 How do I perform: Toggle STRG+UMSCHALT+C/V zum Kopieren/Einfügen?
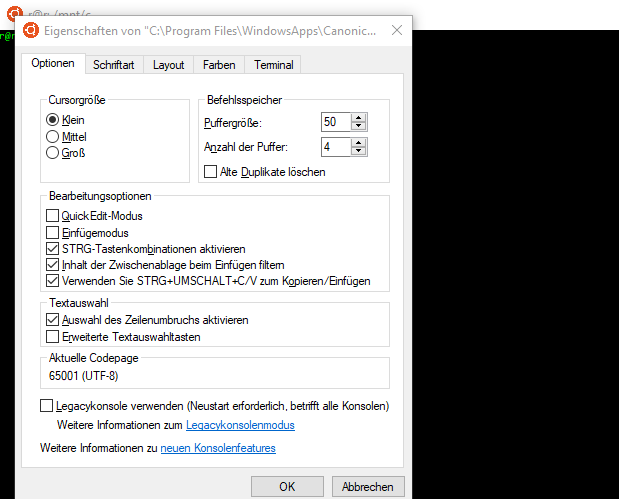click(52, 281)
